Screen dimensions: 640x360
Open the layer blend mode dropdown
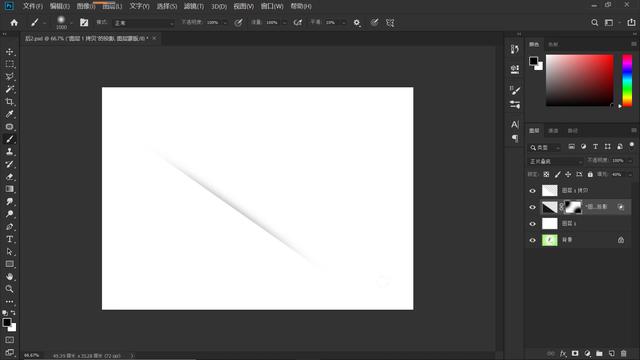pyautogui.click(x=555, y=161)
